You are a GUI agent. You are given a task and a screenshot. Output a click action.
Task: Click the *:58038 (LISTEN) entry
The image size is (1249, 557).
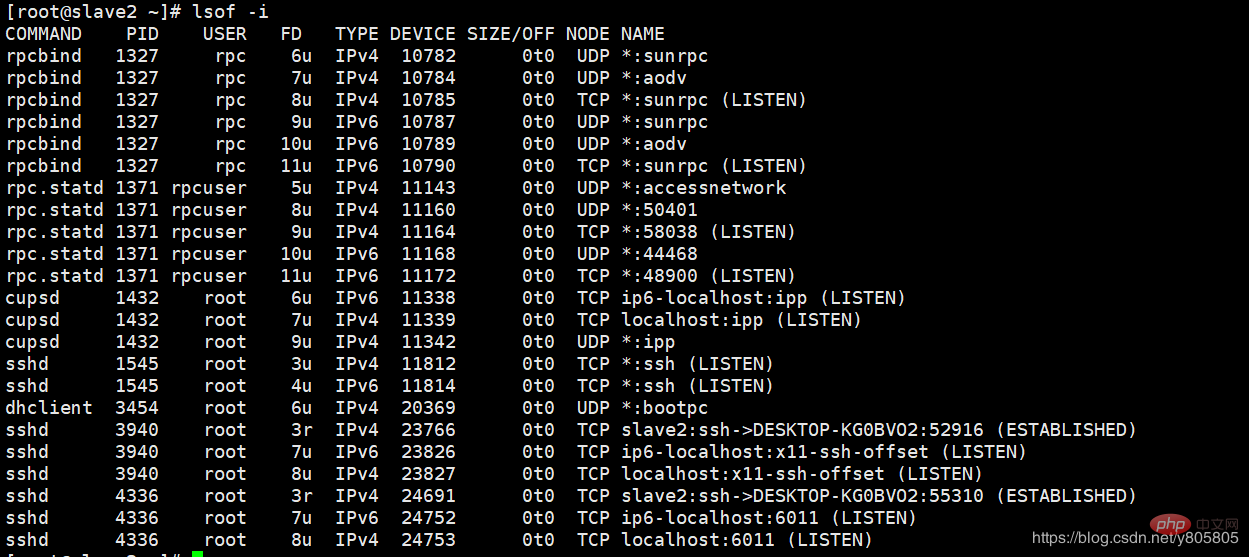pos(708,232)
